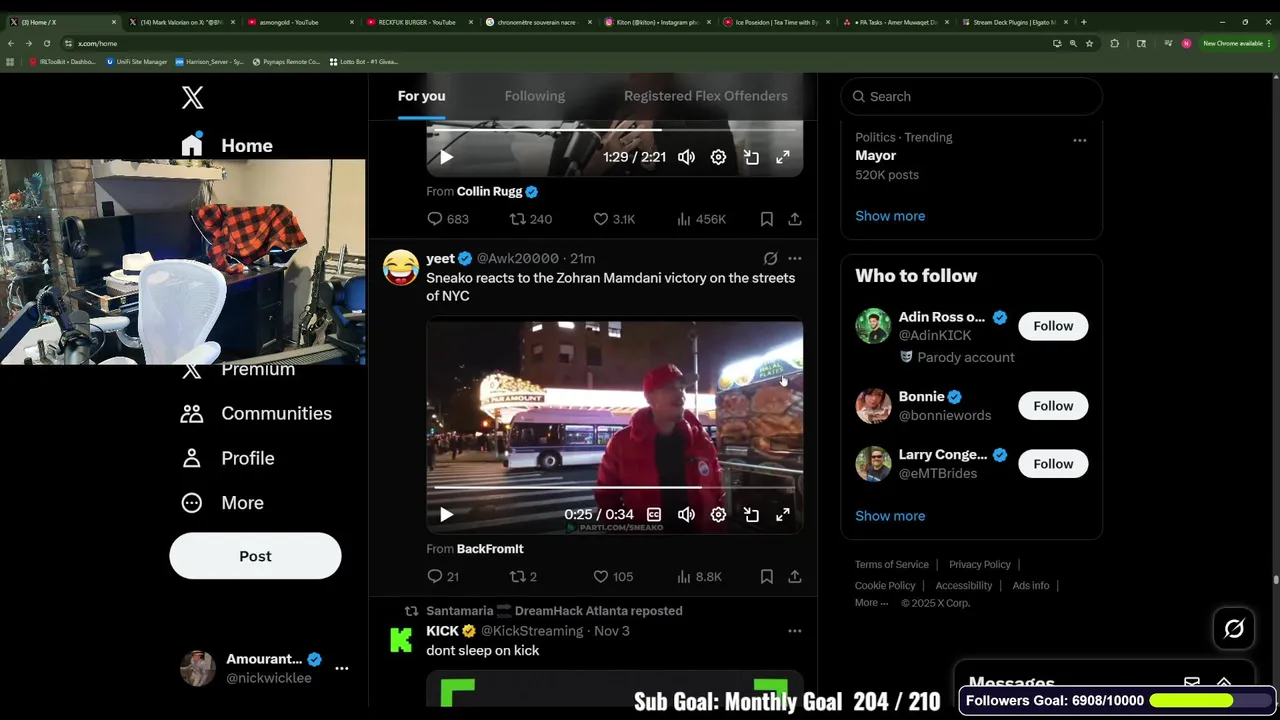Select the For you tab
1280x720 pixels.
pyautogui.click(x=421, y=96)
